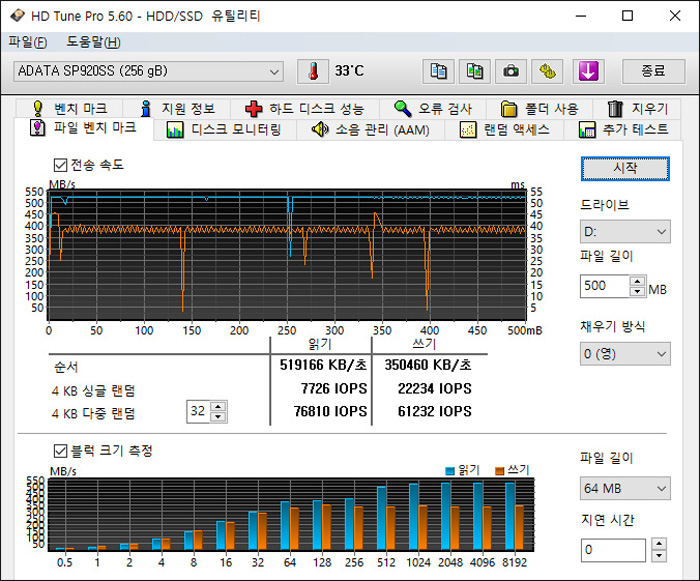Click the copy screenshot to clipboard icon

(474, 72)
